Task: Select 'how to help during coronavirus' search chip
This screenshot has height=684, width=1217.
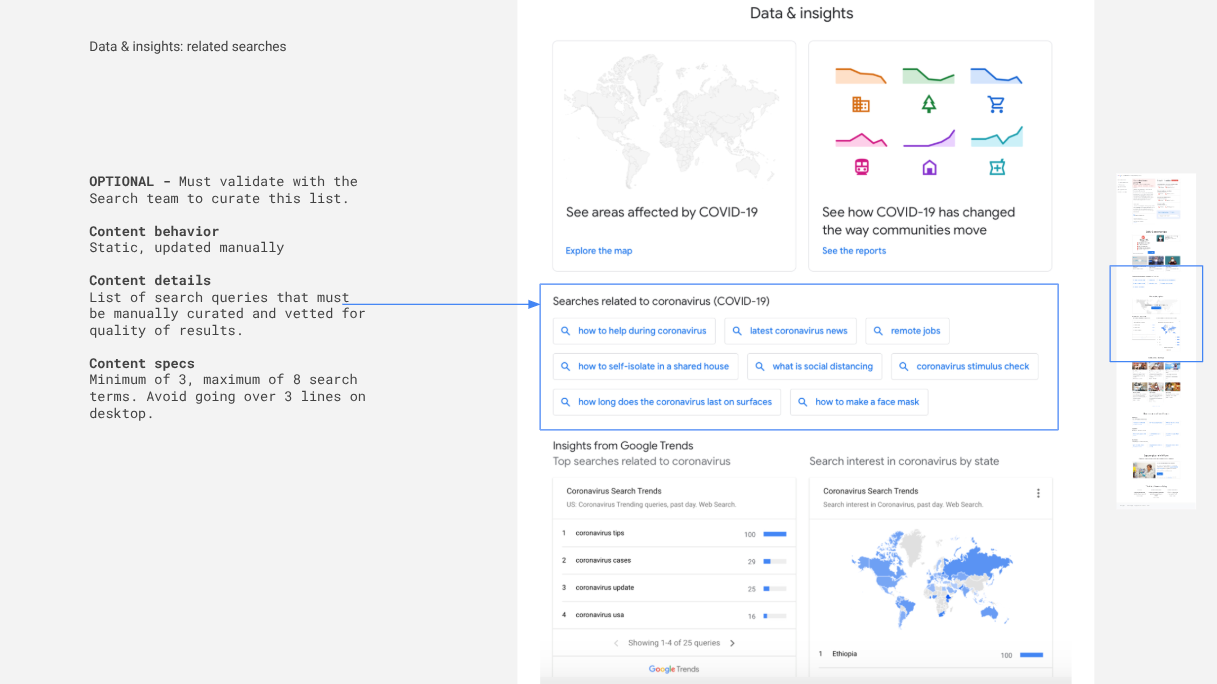Action: tap(634, 331)
